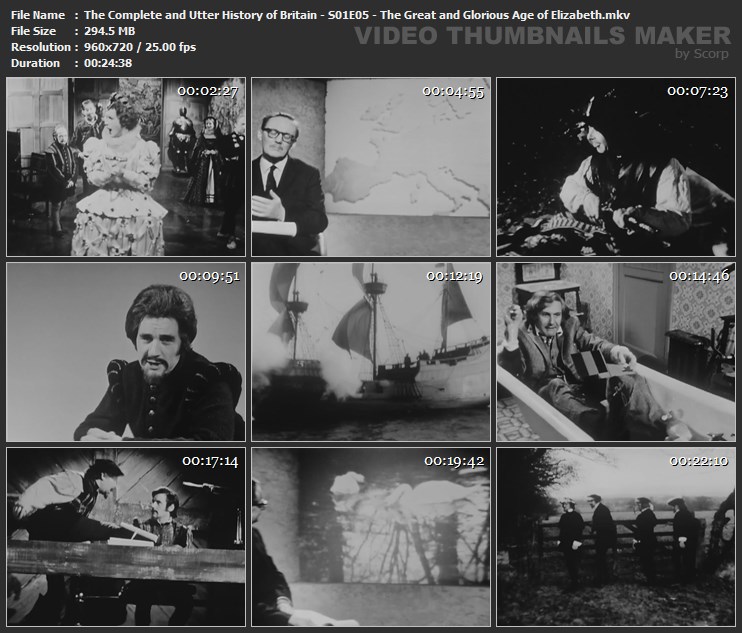Image resolution: width=742 pixels, height=633 pixels.
Task: Click the outdoor fence thumbnail at 00:22:10
Action: 616,537
